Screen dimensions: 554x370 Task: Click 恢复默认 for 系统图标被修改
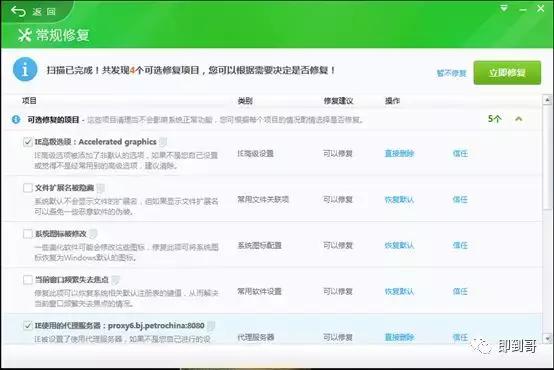pyautogui.click(x=399, y=245)
